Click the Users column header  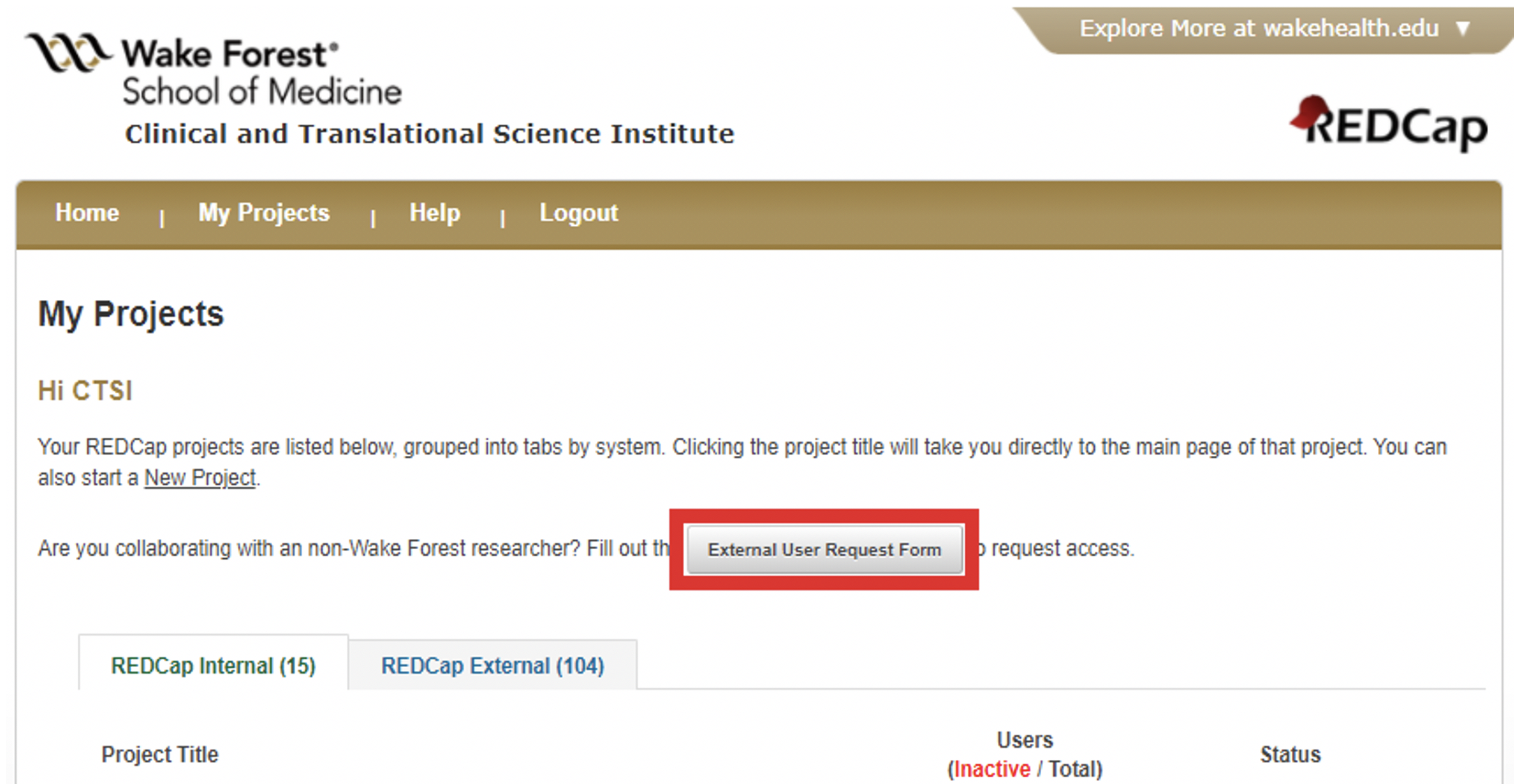coord(1025,739)
